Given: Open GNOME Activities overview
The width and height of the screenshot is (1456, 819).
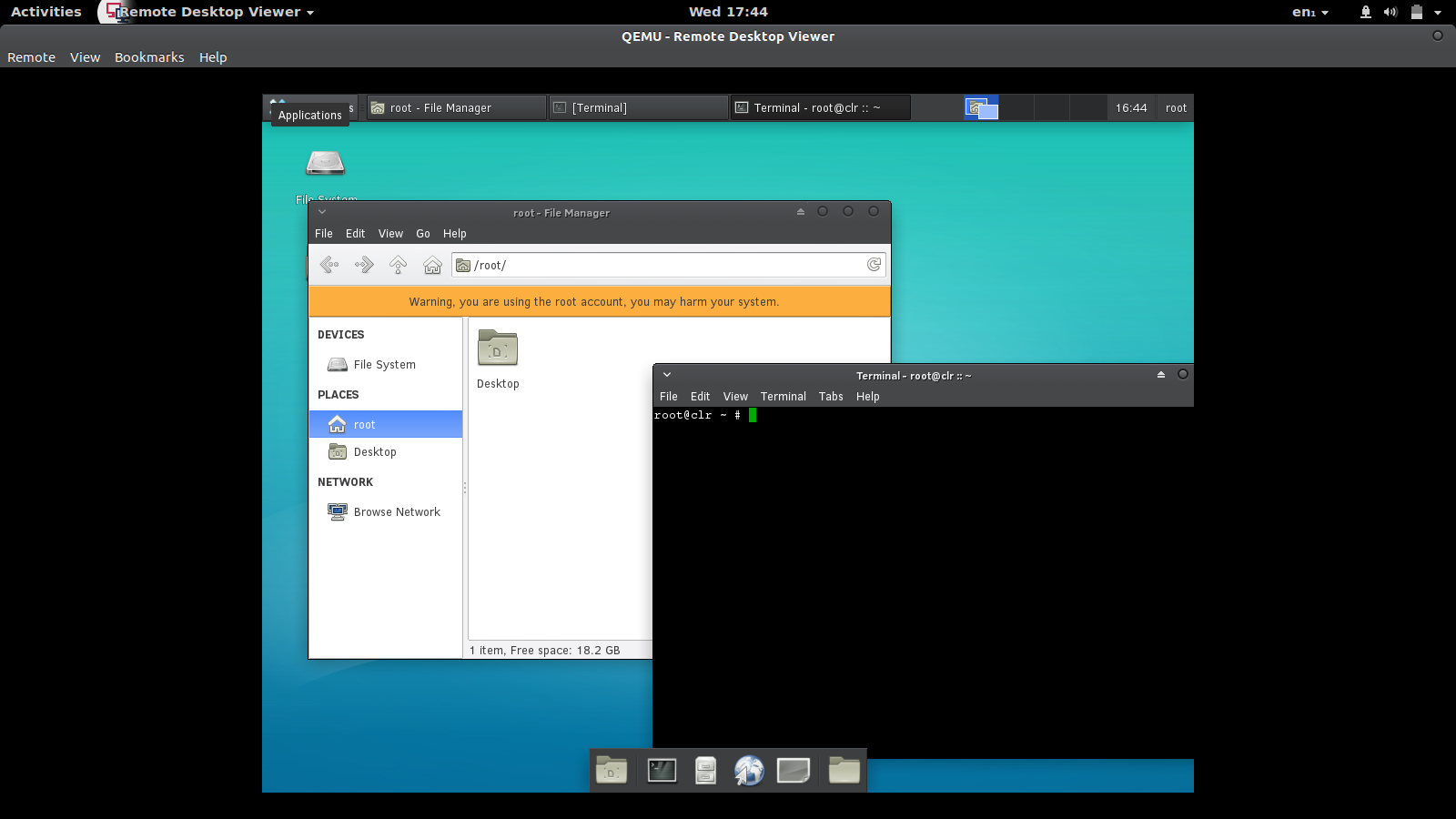Looking at the screenshot, I should click(x=46, y=12).
